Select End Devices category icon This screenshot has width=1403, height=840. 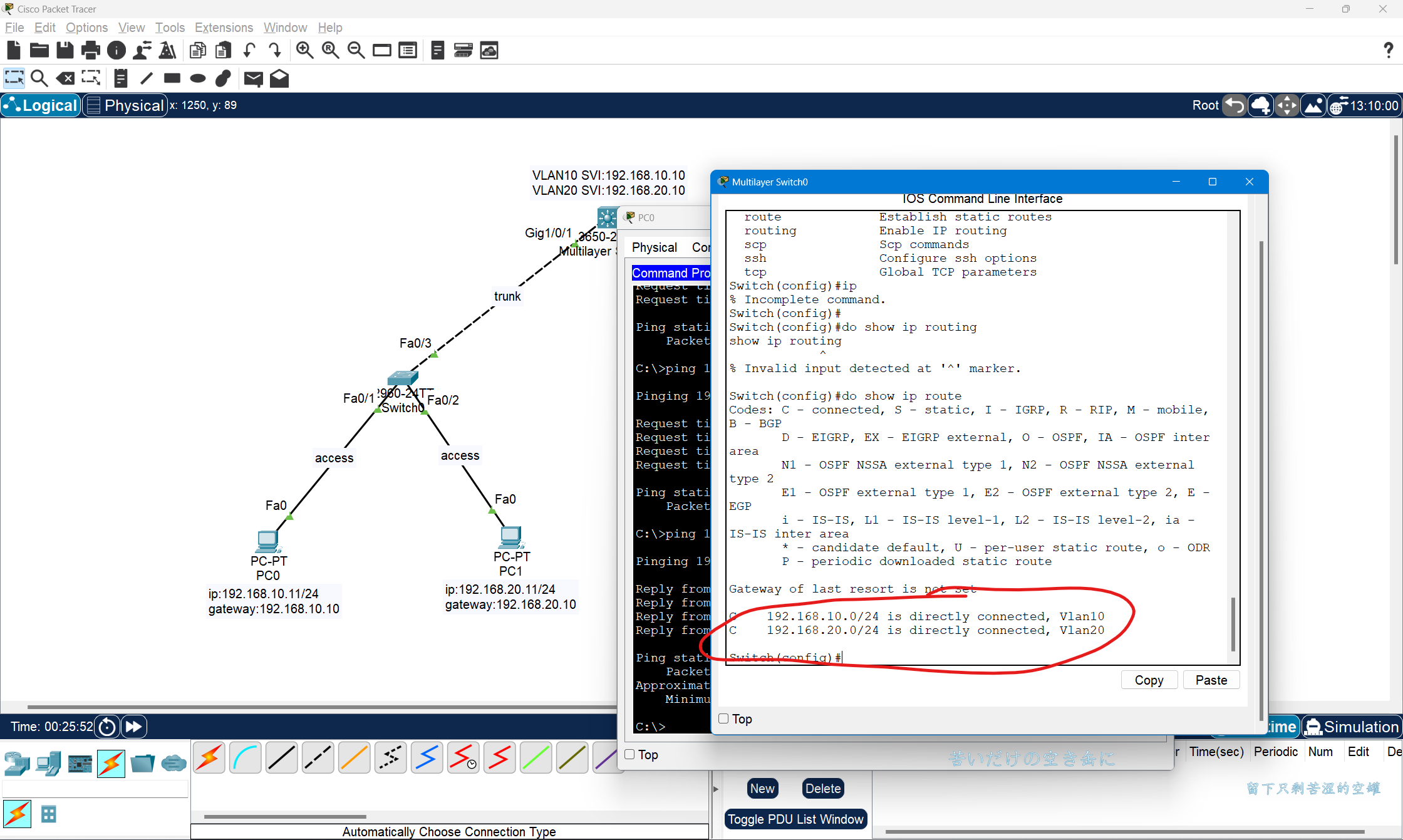[48, 763]
